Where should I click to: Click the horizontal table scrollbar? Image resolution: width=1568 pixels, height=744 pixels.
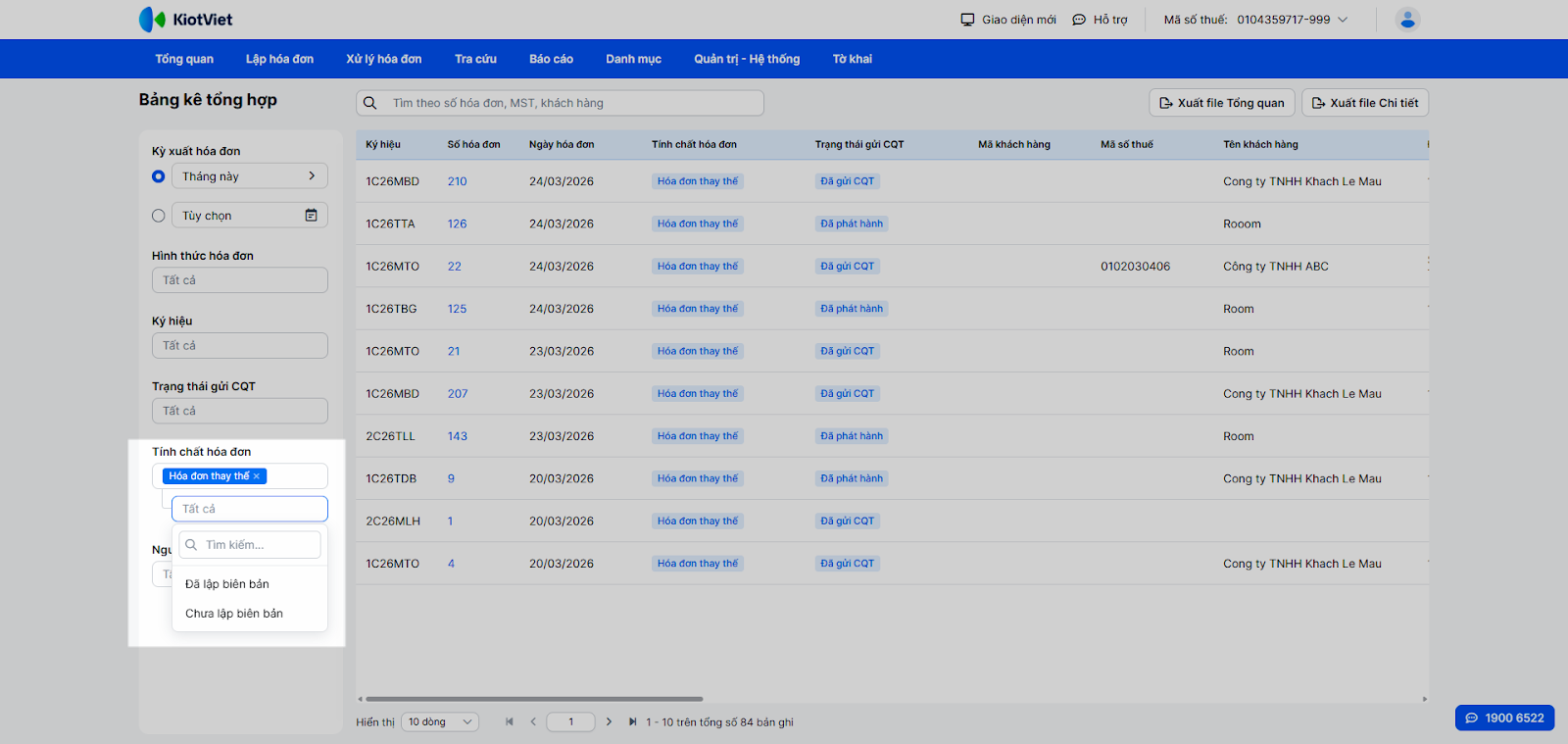click(x=534, y=699)
